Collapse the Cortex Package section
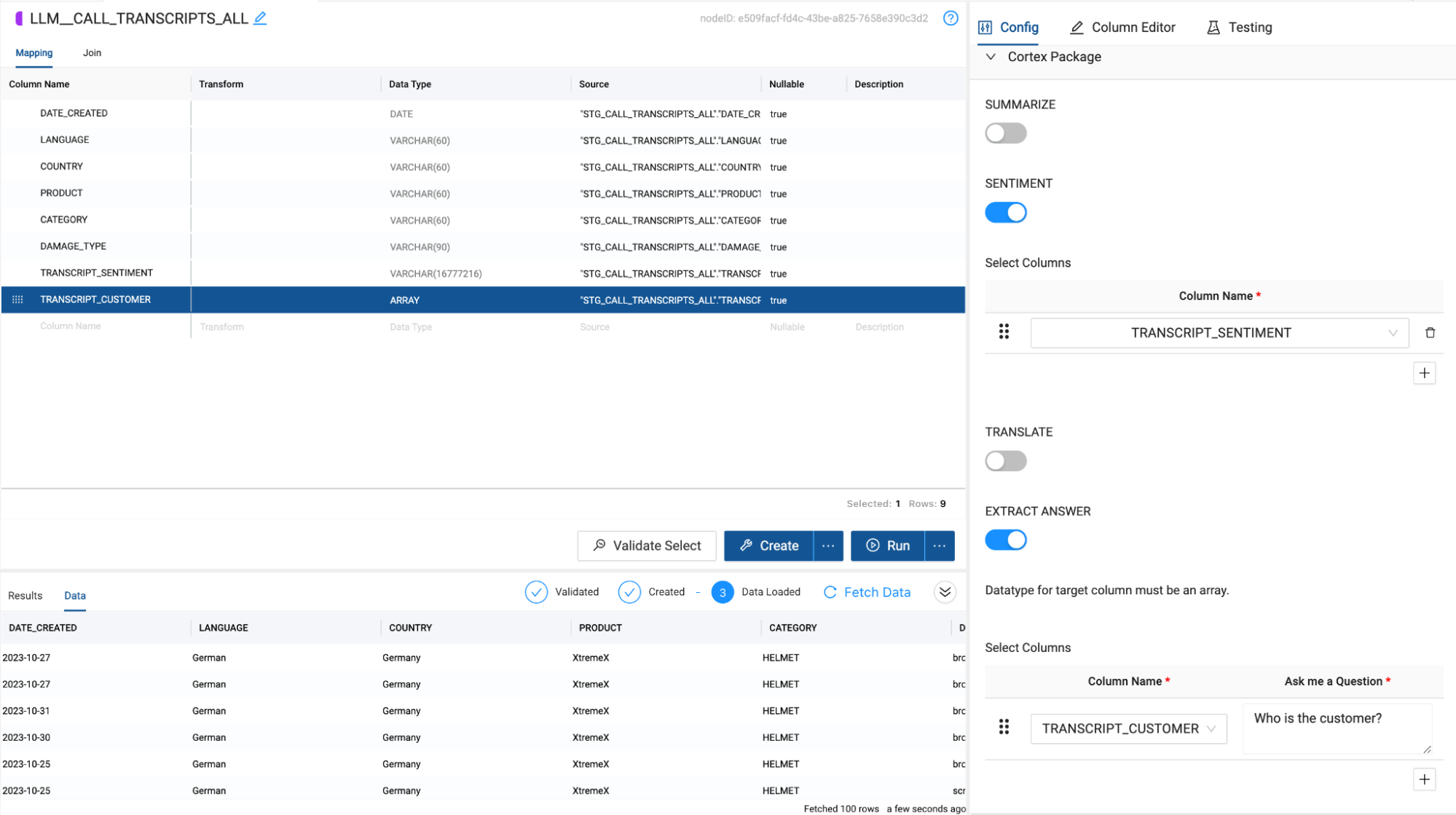The image size is (1456, 815). tap(991, 57)
